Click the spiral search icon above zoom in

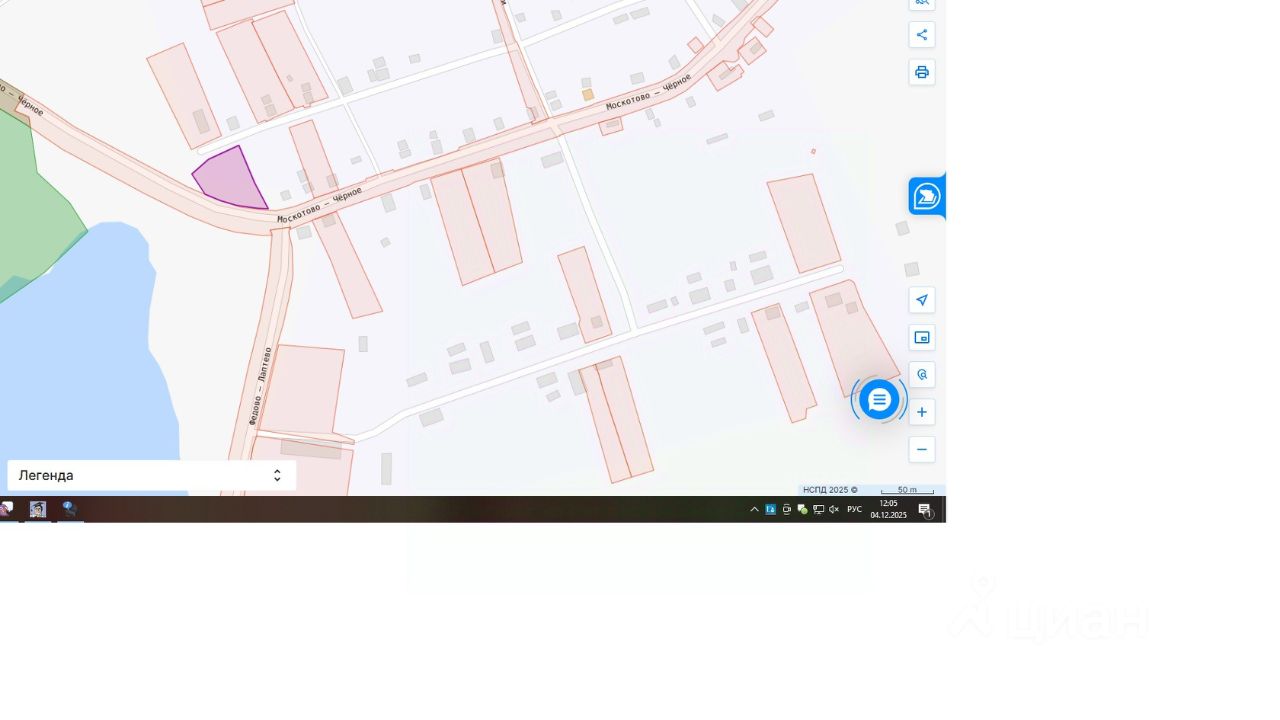click(922, 375)
